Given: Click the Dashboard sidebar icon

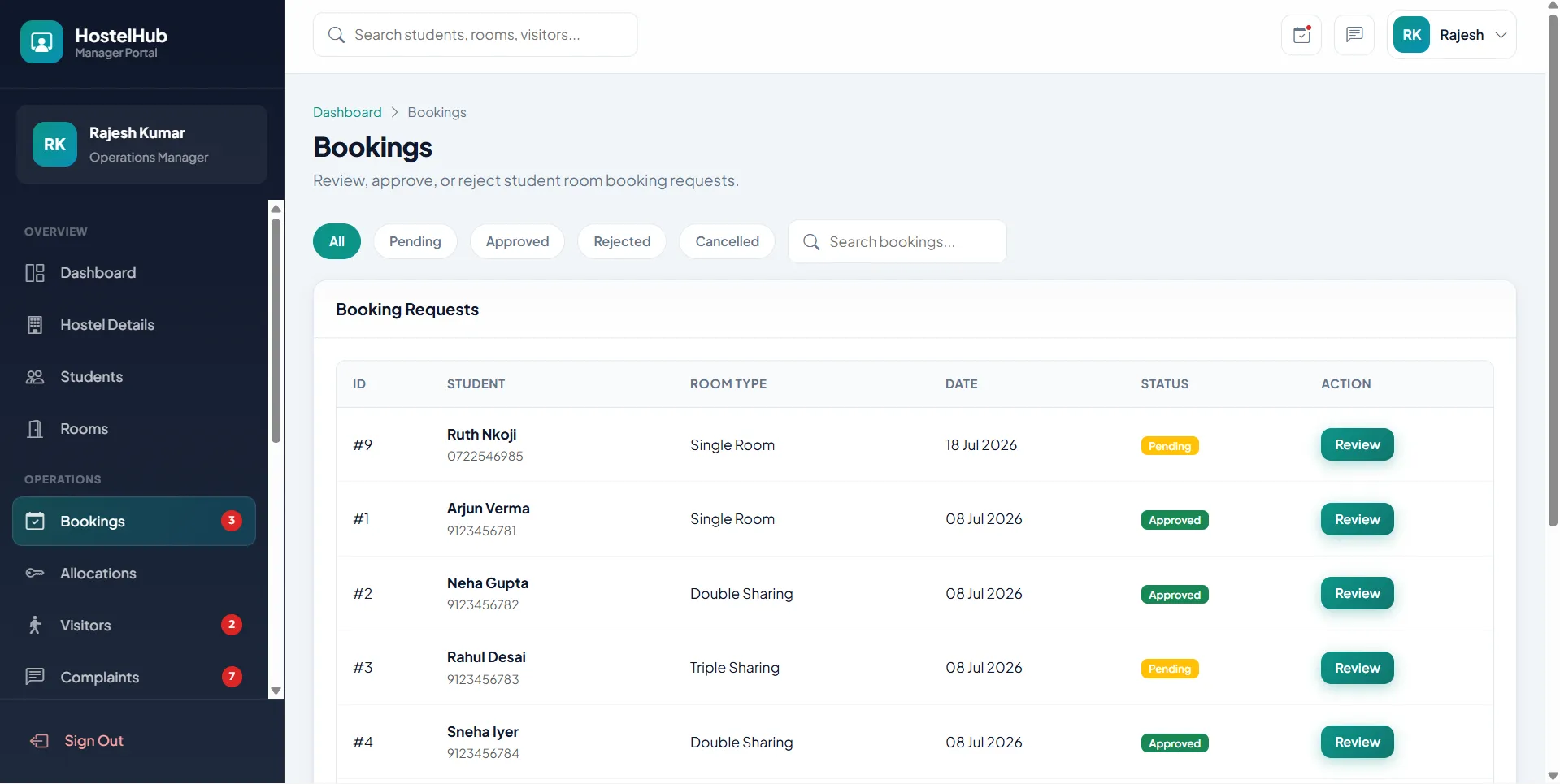Looking at the screenshot, I should tap(35, 273).
